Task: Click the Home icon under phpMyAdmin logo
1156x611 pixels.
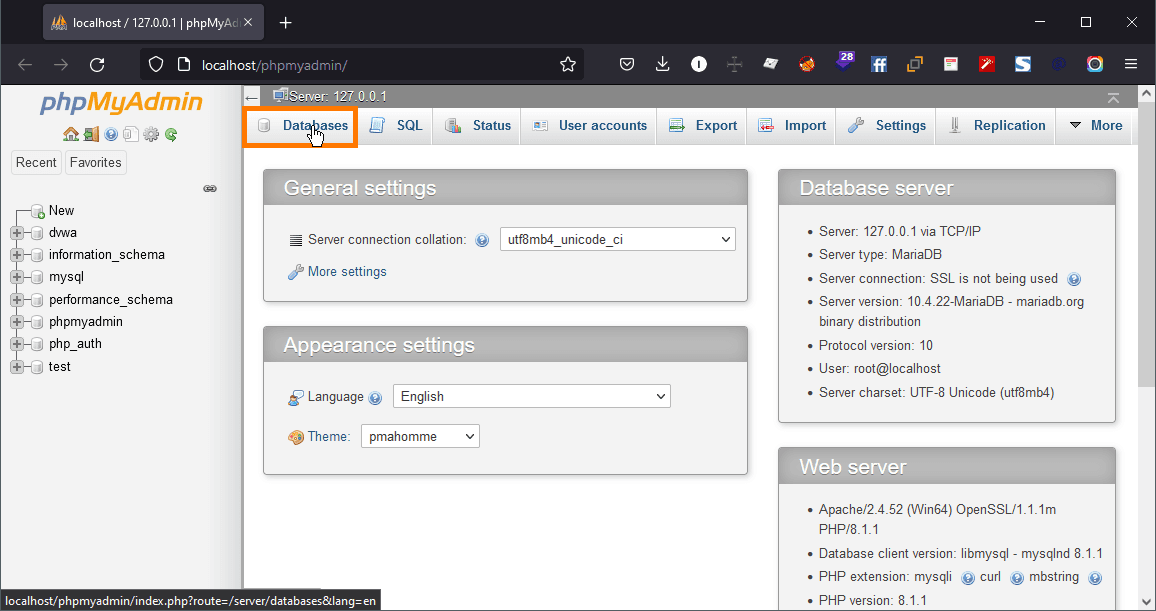Action: (x=71, y=134)
